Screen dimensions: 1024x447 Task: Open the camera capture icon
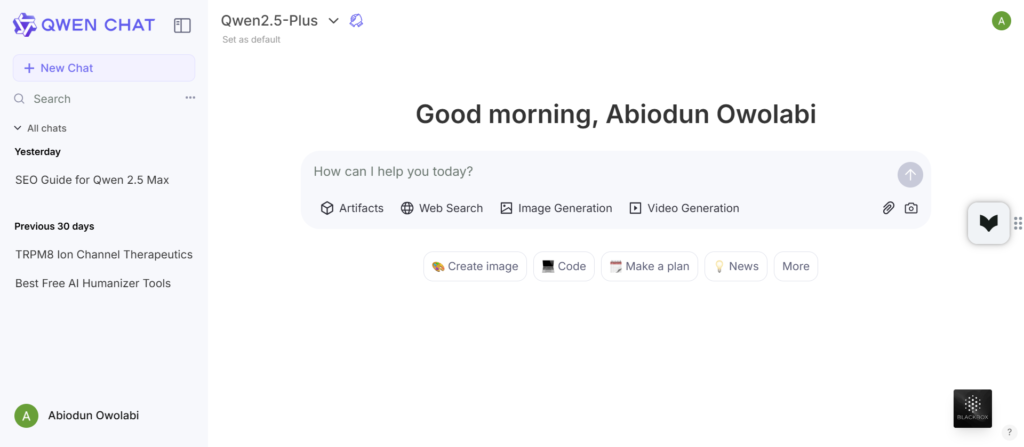911,208
